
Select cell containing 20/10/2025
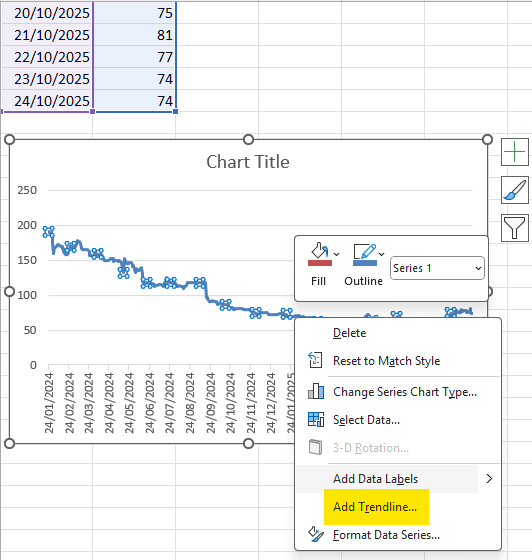point(47,13)
